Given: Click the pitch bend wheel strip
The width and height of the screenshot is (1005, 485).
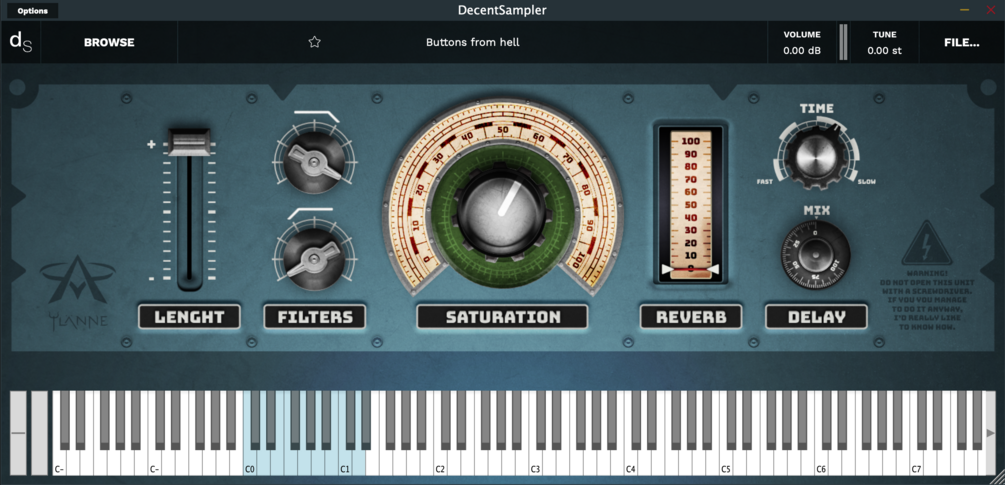Looking at the screenshot, I should (18, 433).
